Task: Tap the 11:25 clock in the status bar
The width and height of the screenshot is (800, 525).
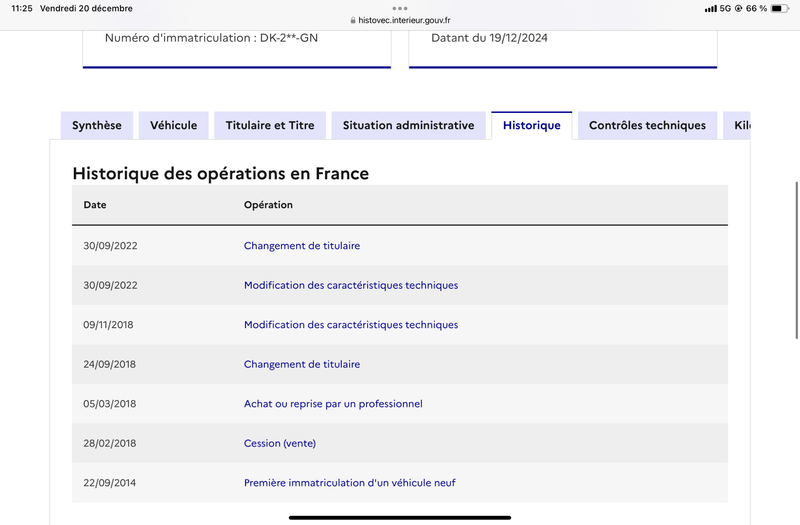Action: (22, 8)
